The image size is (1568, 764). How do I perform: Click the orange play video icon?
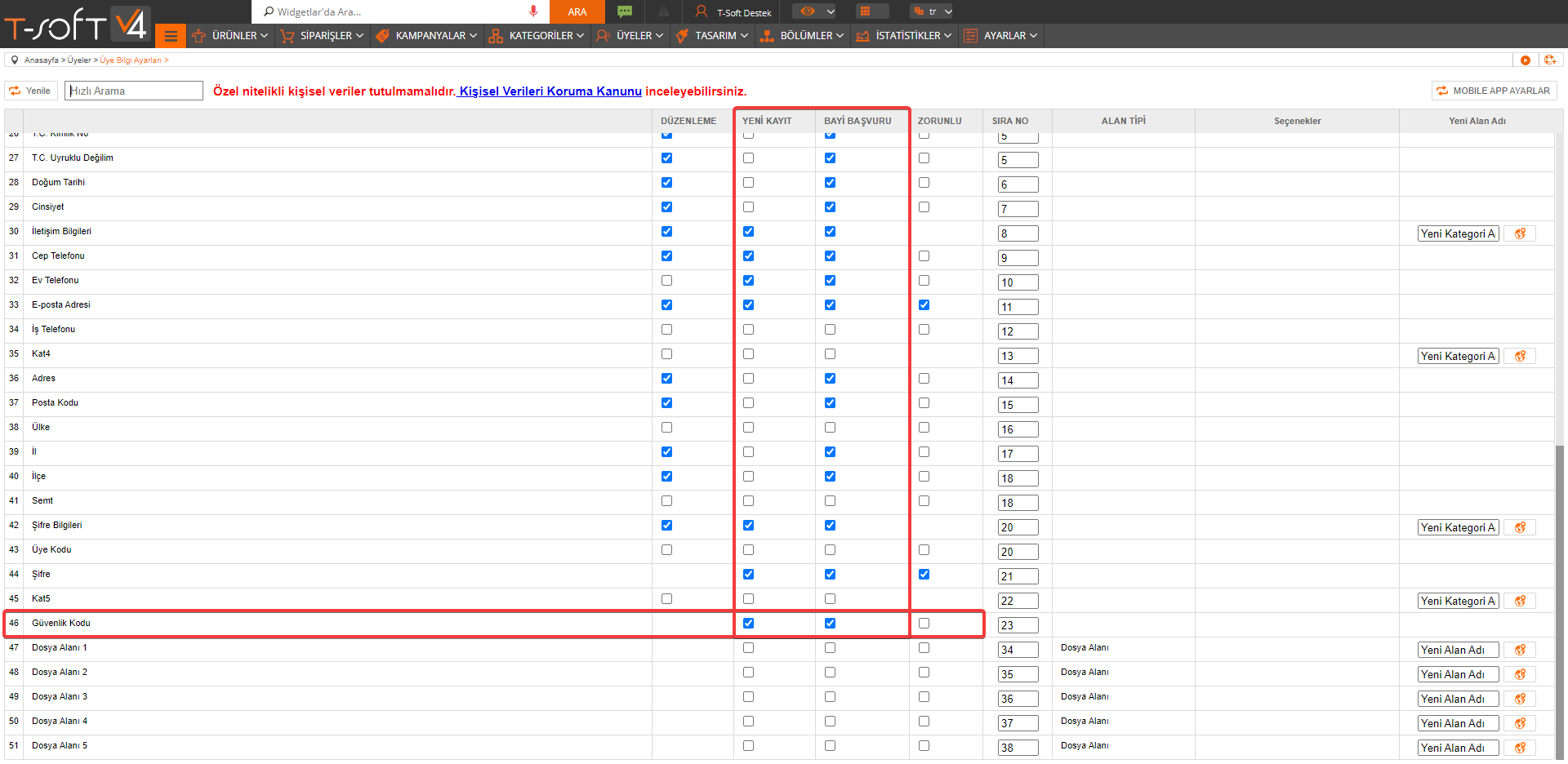(x=1526, y=60)
